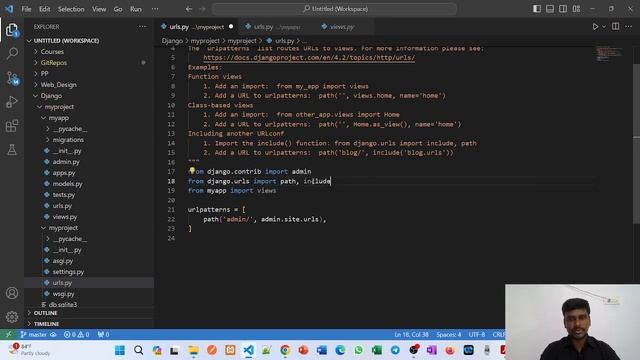Open the Extensions view

click(12, 126)
